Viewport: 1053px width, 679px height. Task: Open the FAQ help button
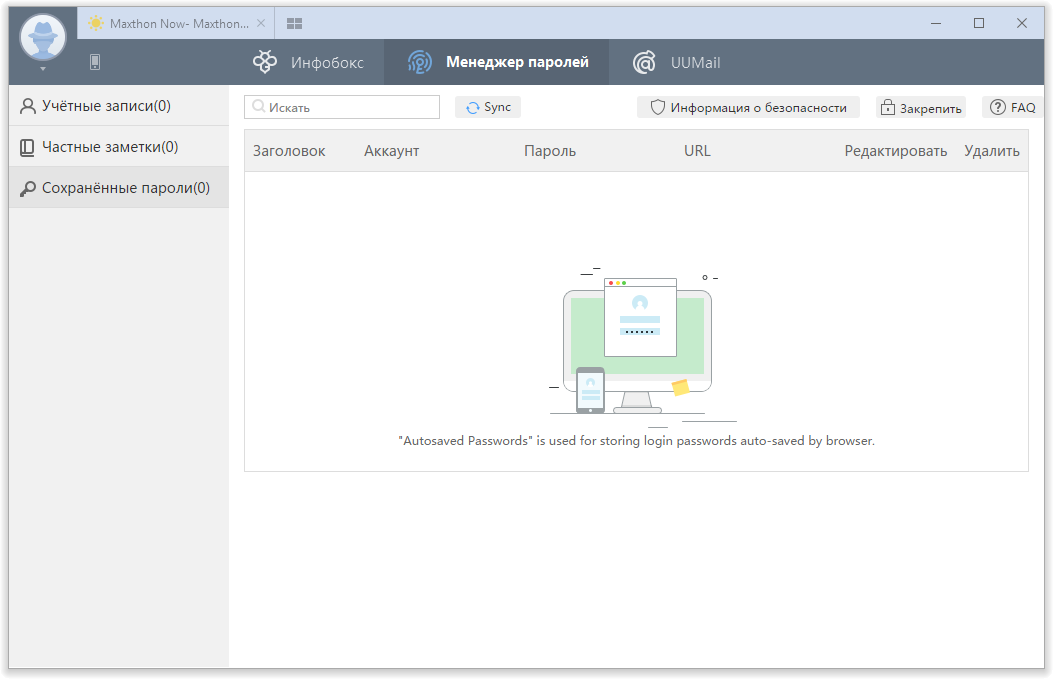[1013, 107]
